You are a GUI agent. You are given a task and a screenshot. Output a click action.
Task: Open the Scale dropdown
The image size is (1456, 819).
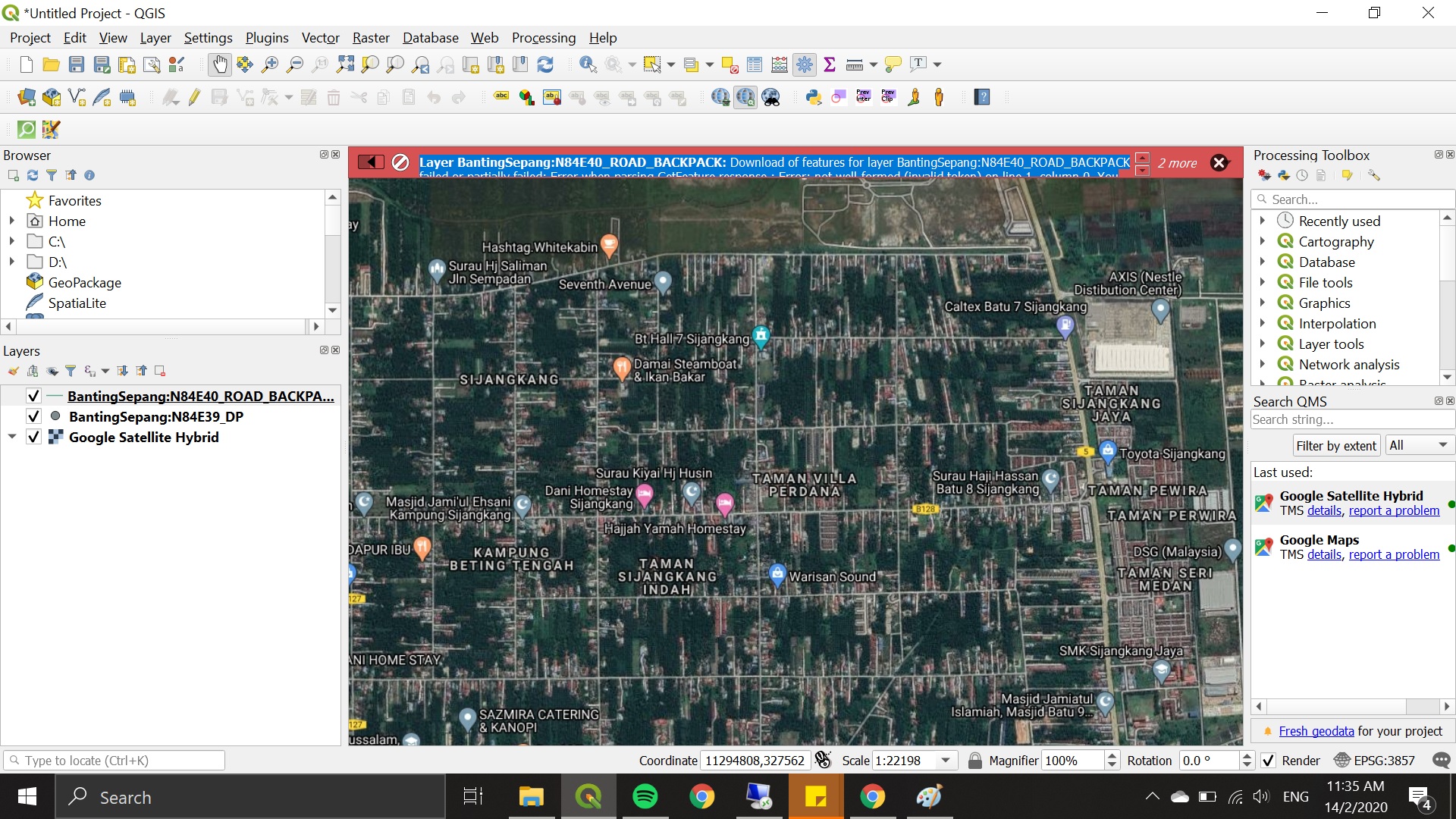tap(945, 760)
